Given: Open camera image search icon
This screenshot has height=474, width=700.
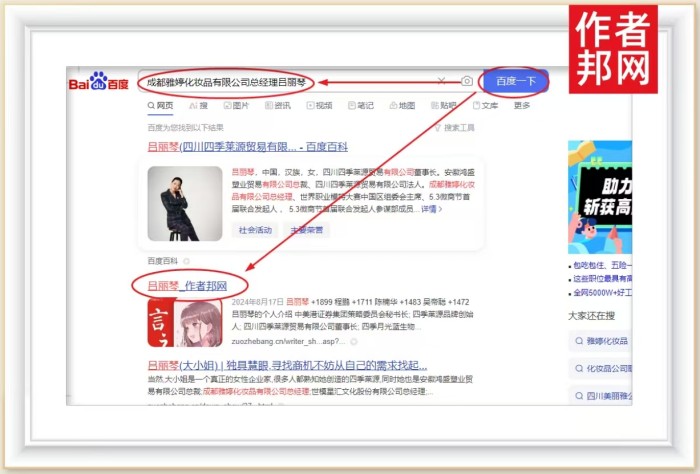Looking at the screenshot, I should [466, 81].
